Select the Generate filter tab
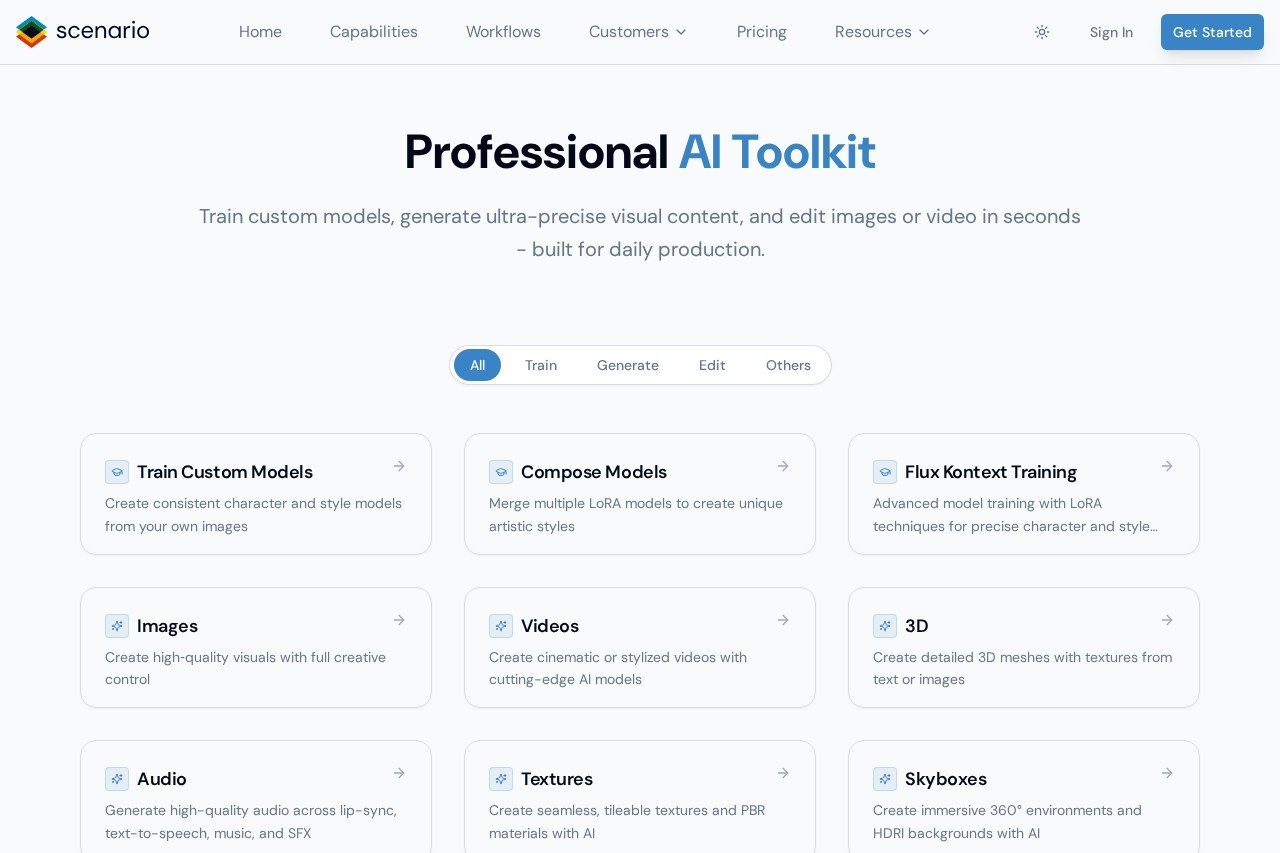 coord(628,365)
